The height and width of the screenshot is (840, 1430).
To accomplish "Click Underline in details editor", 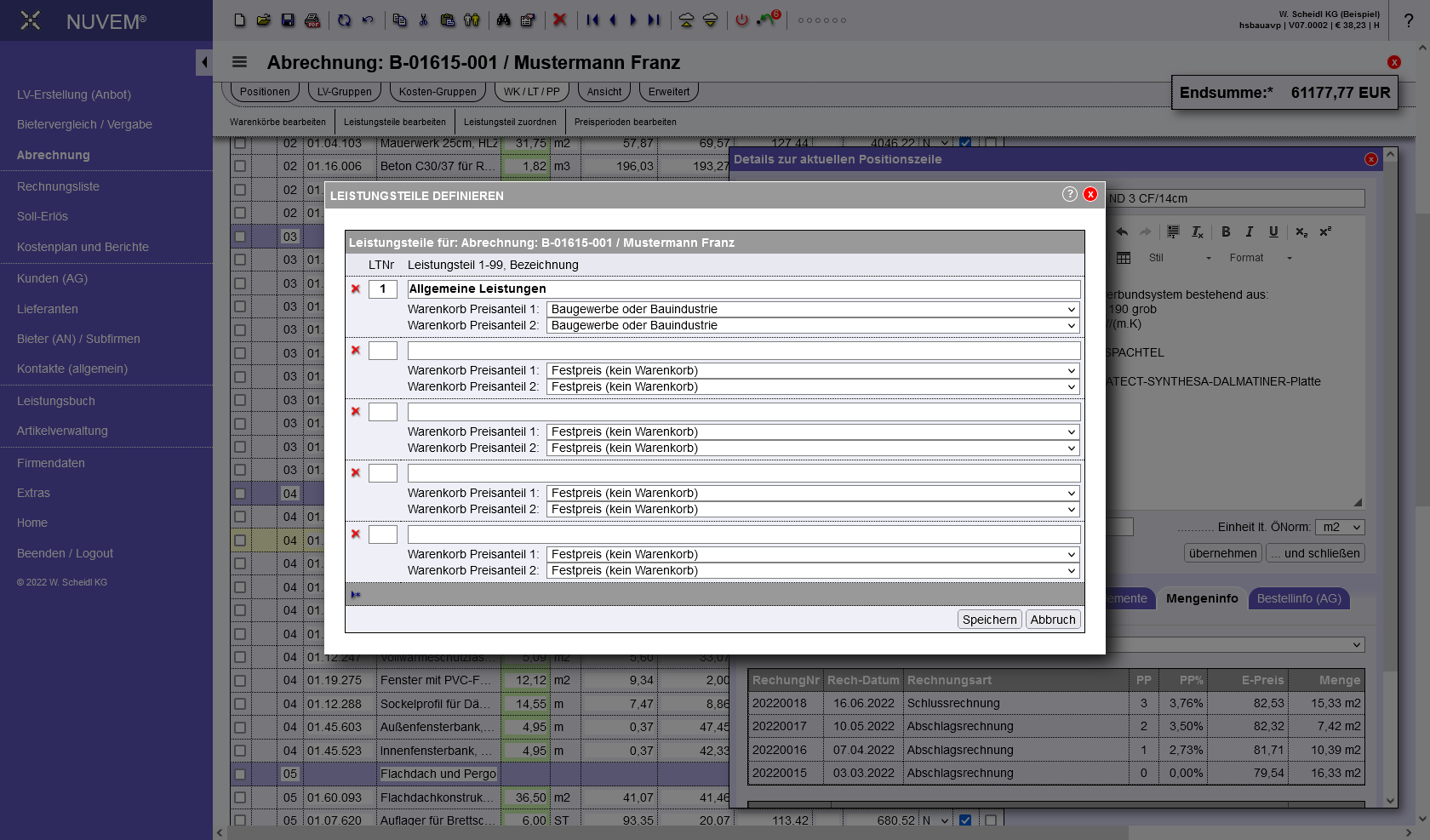I will click(x=1273, y=231).
